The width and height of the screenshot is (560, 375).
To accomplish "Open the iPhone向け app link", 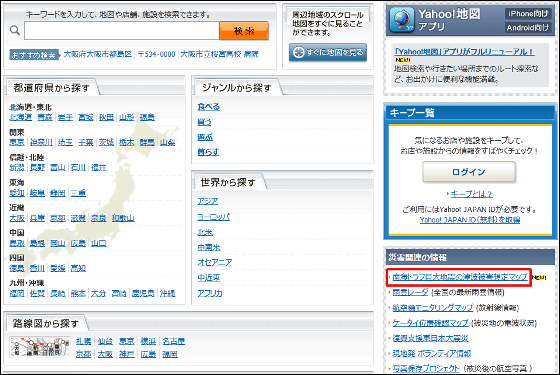I will tap(528, 14).
